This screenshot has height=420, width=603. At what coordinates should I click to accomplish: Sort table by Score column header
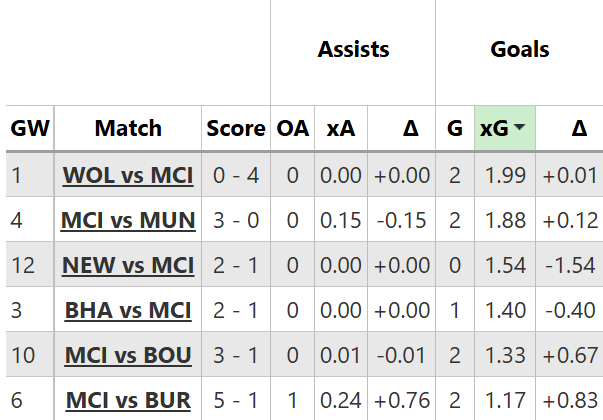236,128
